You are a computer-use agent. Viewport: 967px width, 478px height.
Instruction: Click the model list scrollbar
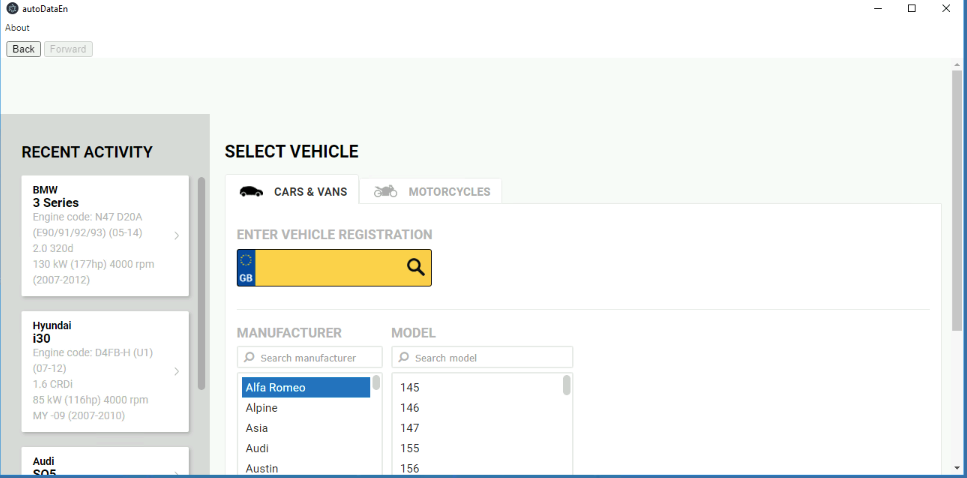coord(567,386)
